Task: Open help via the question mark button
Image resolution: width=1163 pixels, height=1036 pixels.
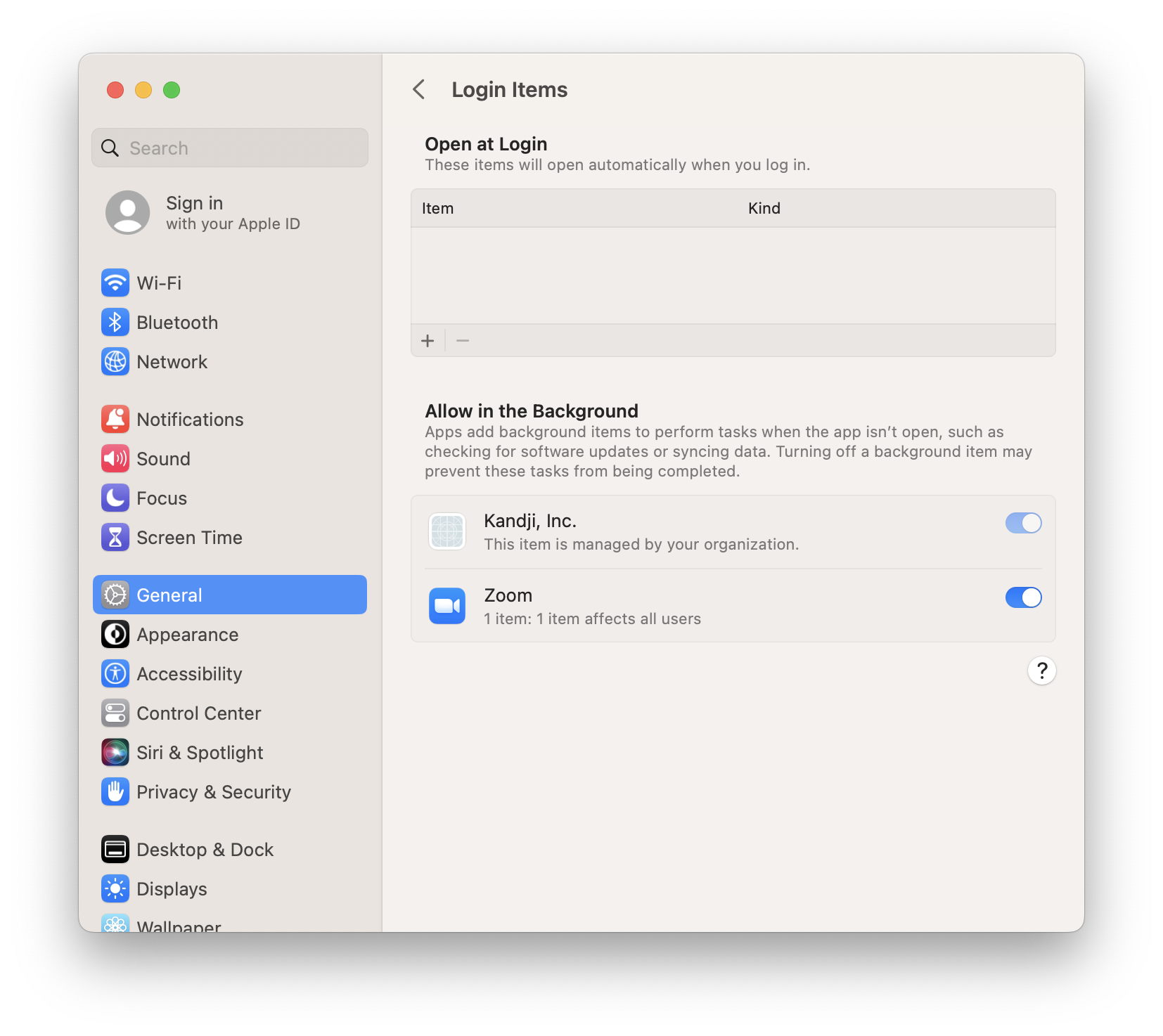Action: [1041, 671]
